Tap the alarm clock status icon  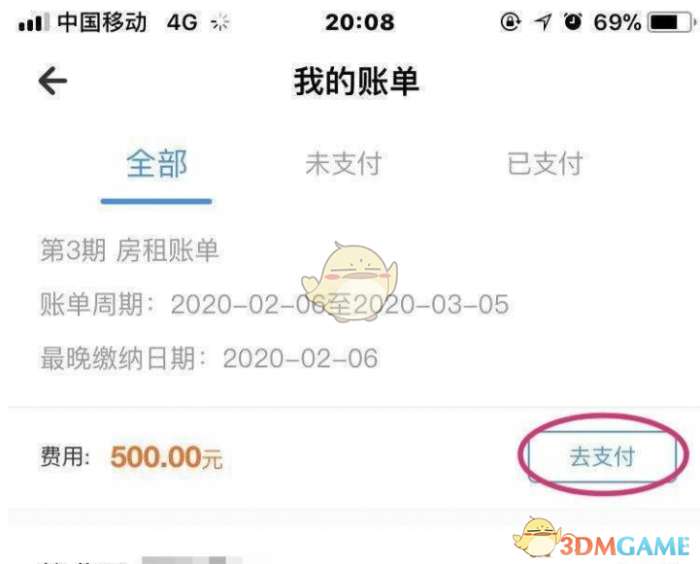click(573, 21)
